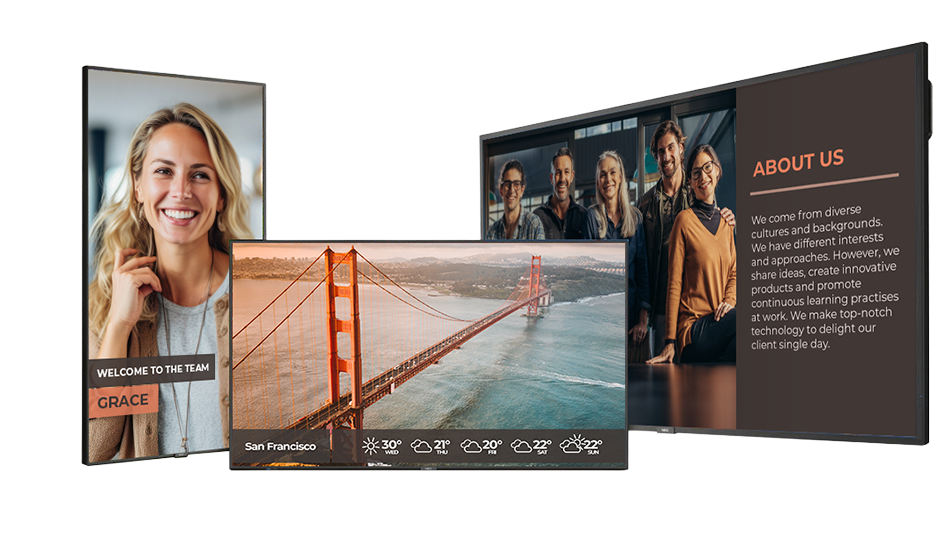Click the WELCOME TO THE TEAM banner

pos(152,370)
